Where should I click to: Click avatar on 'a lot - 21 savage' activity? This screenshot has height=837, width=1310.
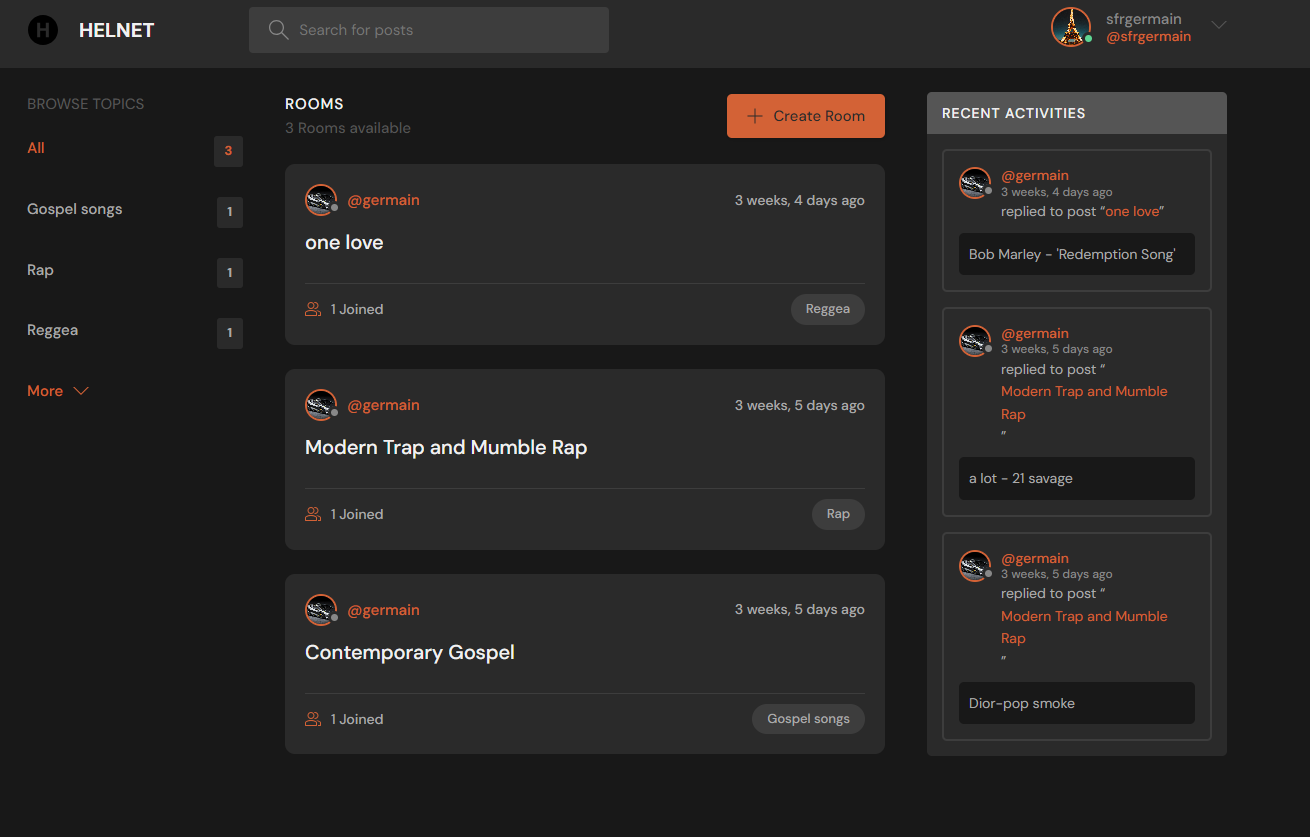pyautogui.click(x=975, y=341)
